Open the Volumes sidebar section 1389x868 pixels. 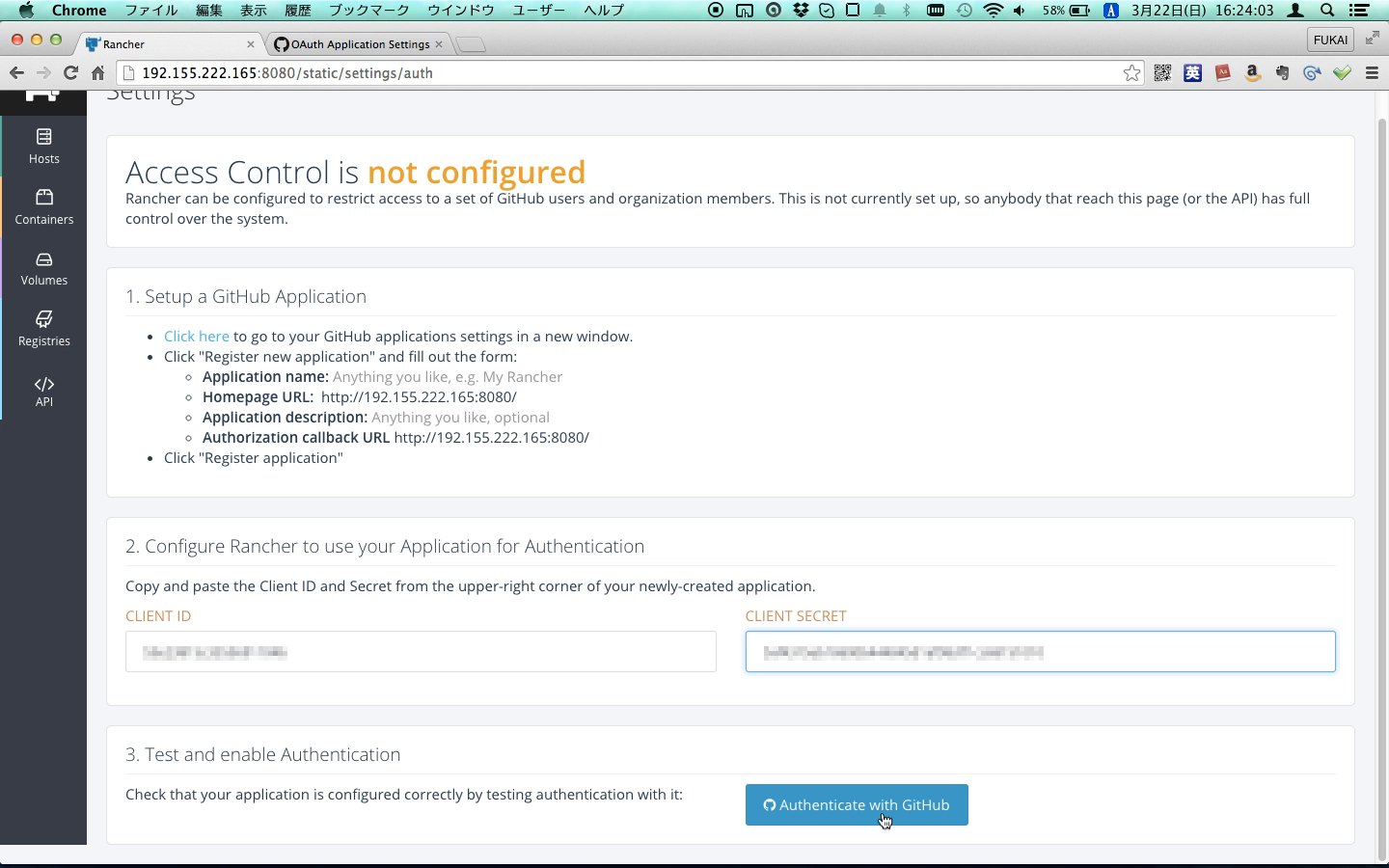point(43,268)
